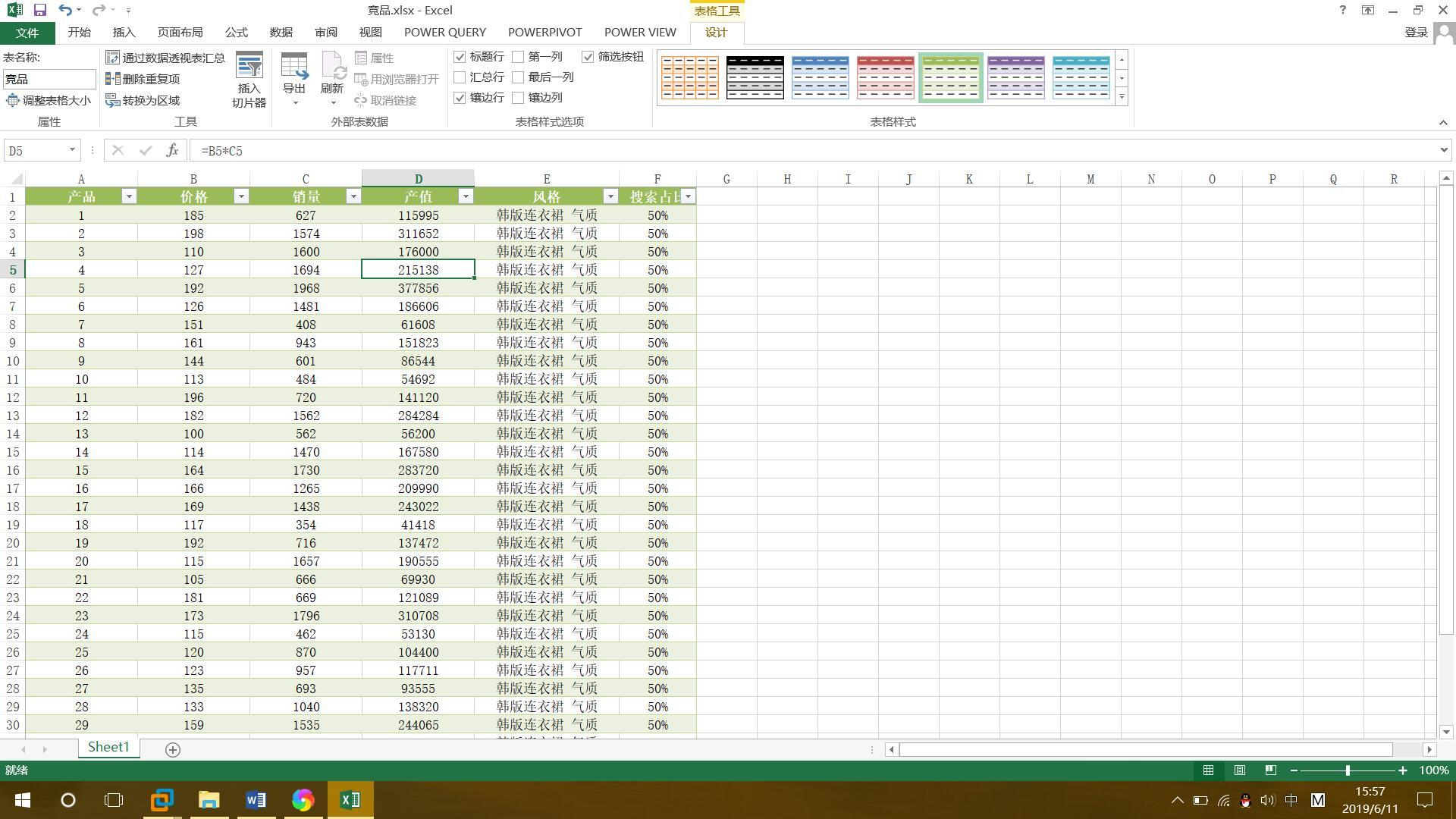Toggle the Total Row (汇总行) checkbox

[x=460, y=77]
